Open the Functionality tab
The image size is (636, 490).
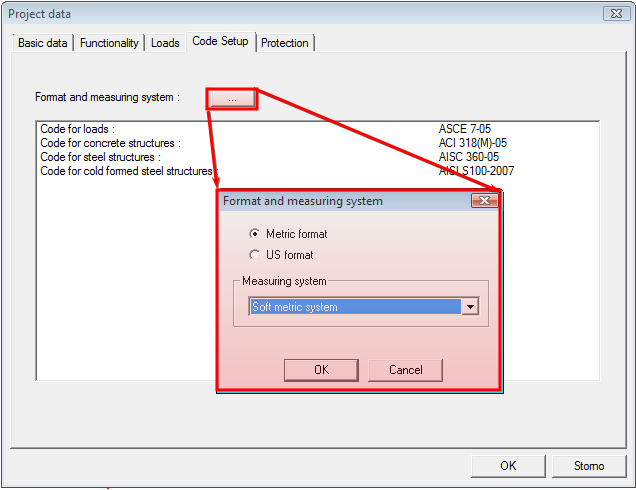pyautogui.click(x=109, y=43)
